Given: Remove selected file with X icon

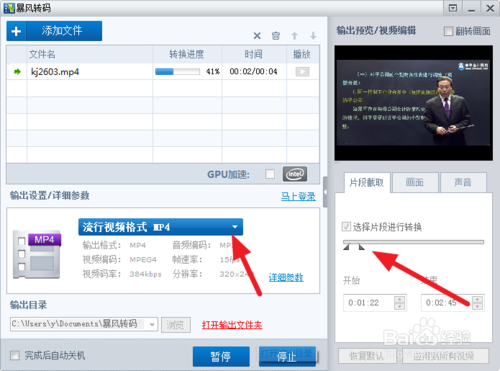Looking at the screenshot, I should [x=257, y=36].
